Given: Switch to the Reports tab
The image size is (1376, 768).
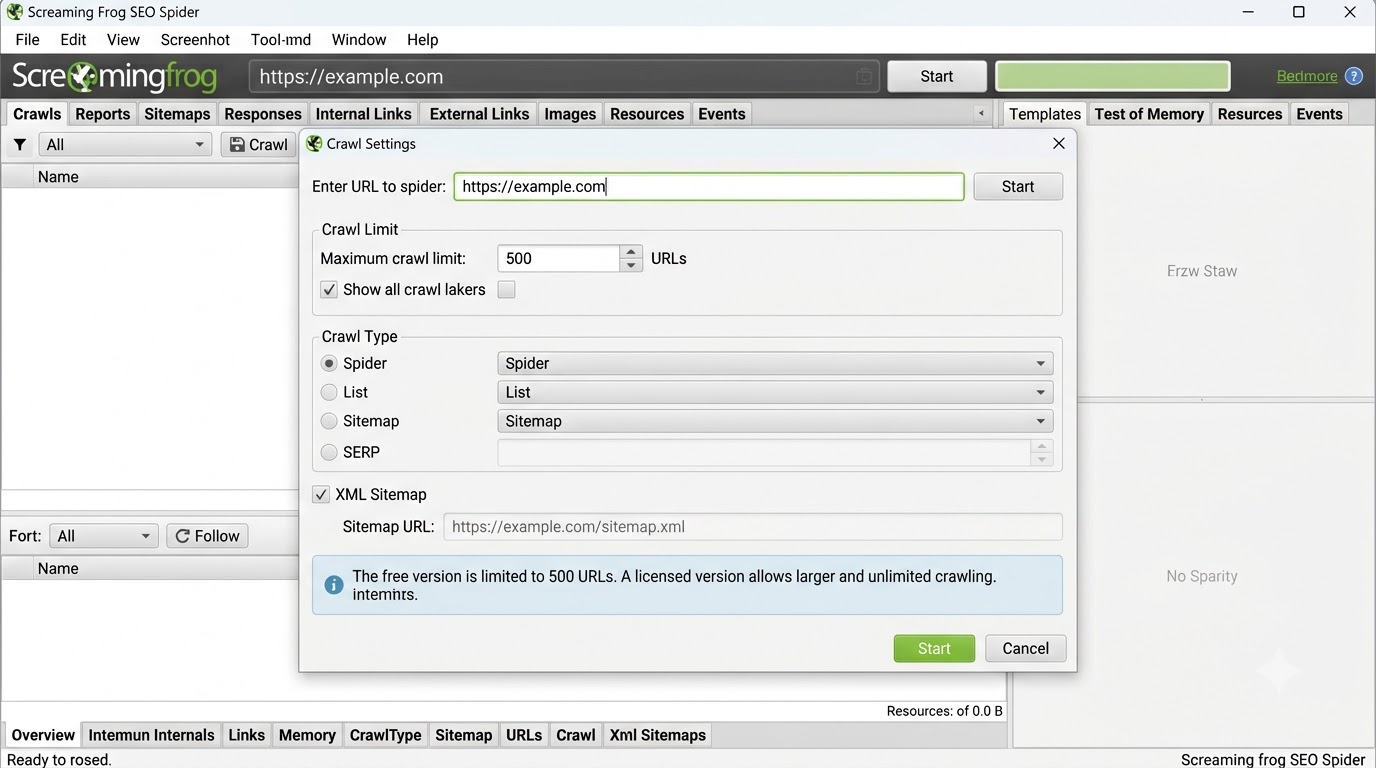Looking at the screenshot, I should pos(103,114).
